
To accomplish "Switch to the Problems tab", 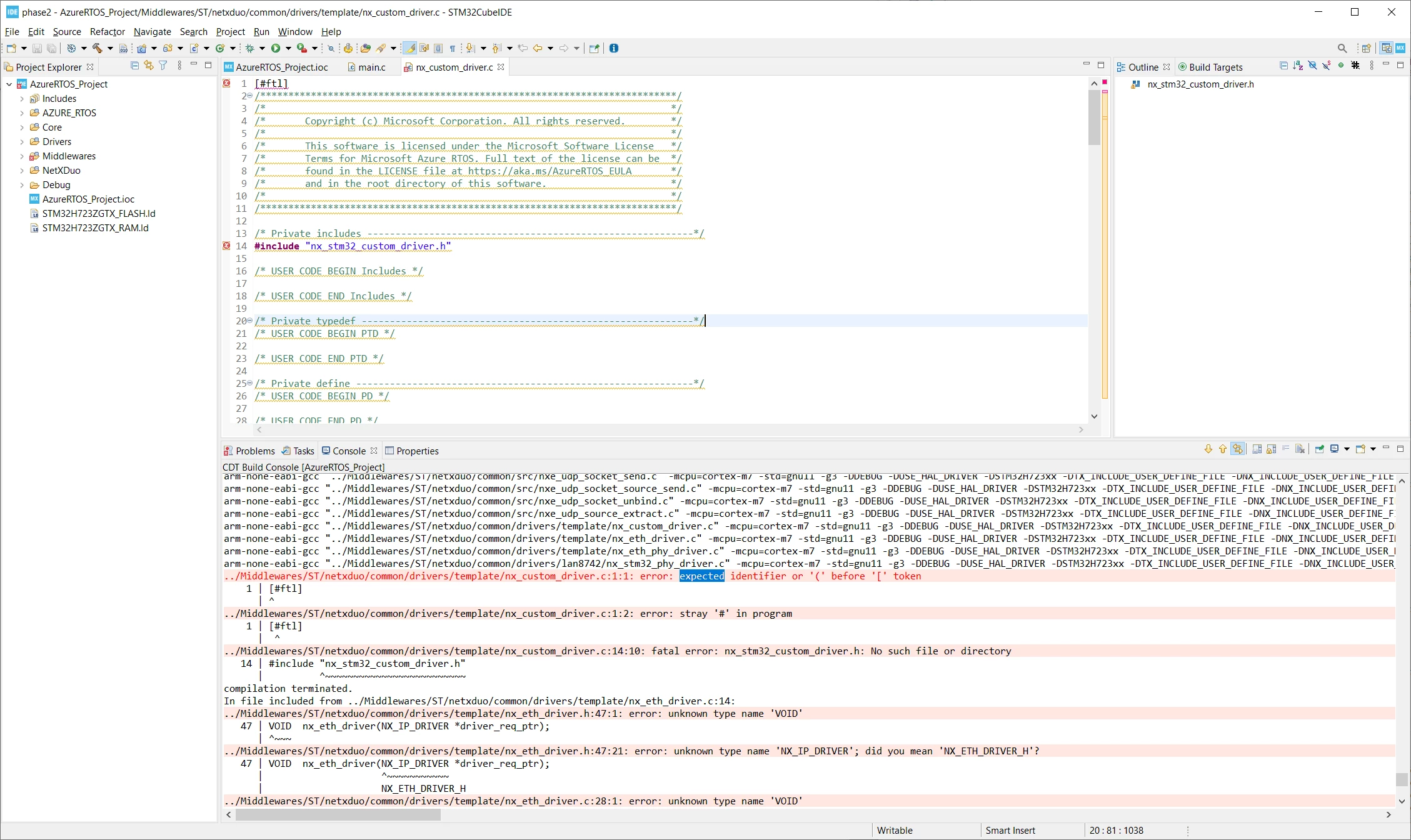I will pos(249,451).
